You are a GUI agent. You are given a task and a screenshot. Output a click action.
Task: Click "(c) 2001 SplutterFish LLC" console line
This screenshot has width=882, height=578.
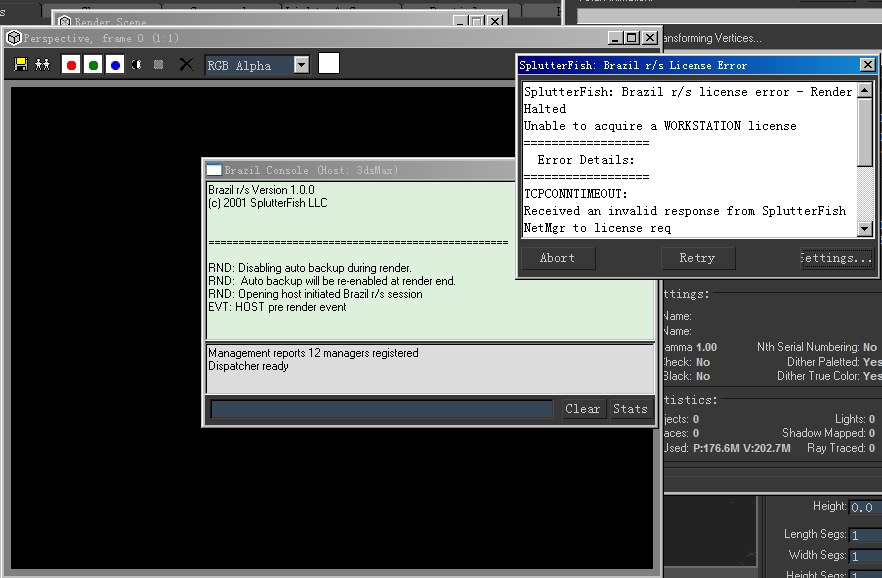tap(268, 203)
